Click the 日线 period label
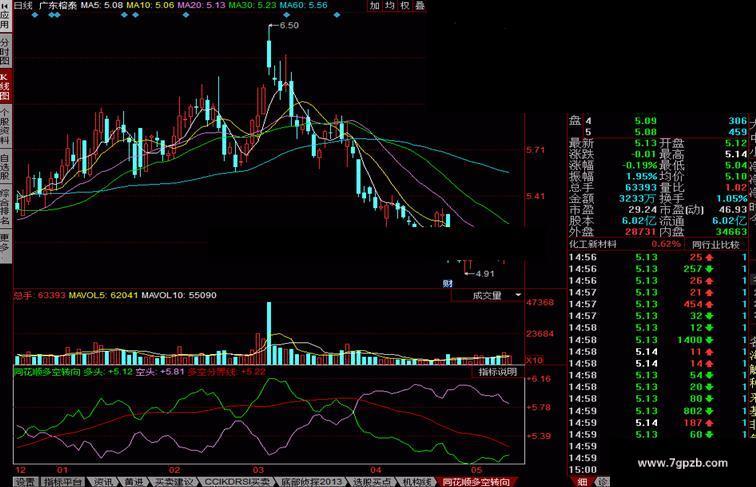 pyautogui.click(x=23, y=5)
